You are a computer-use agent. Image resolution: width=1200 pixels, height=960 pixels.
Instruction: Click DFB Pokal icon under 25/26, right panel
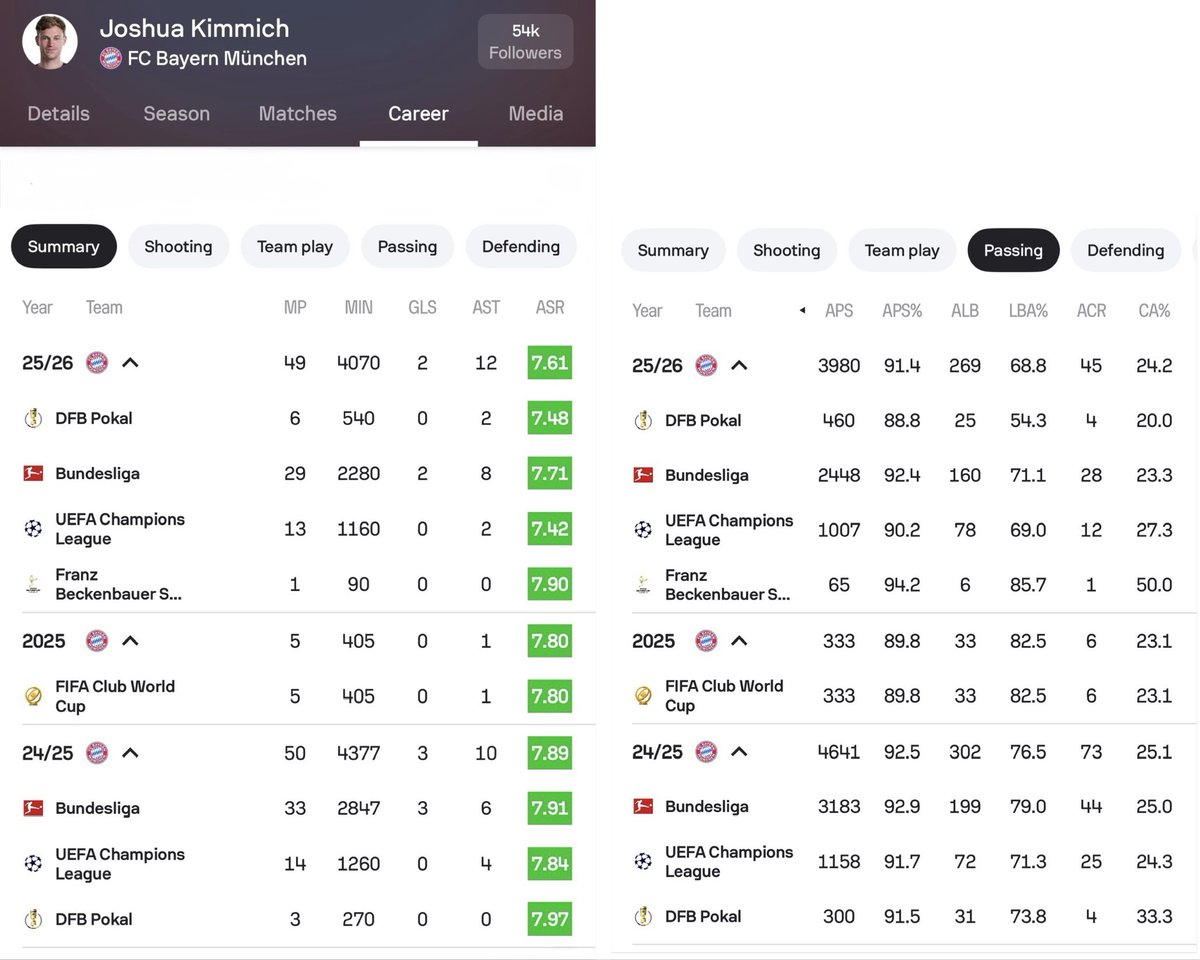(x=643, y=420)
